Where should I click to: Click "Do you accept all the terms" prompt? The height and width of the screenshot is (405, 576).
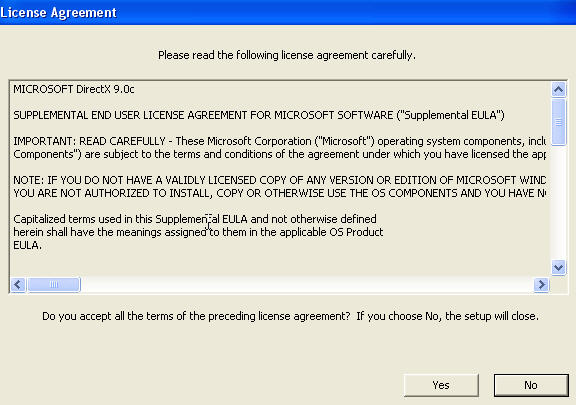[196, 316]
